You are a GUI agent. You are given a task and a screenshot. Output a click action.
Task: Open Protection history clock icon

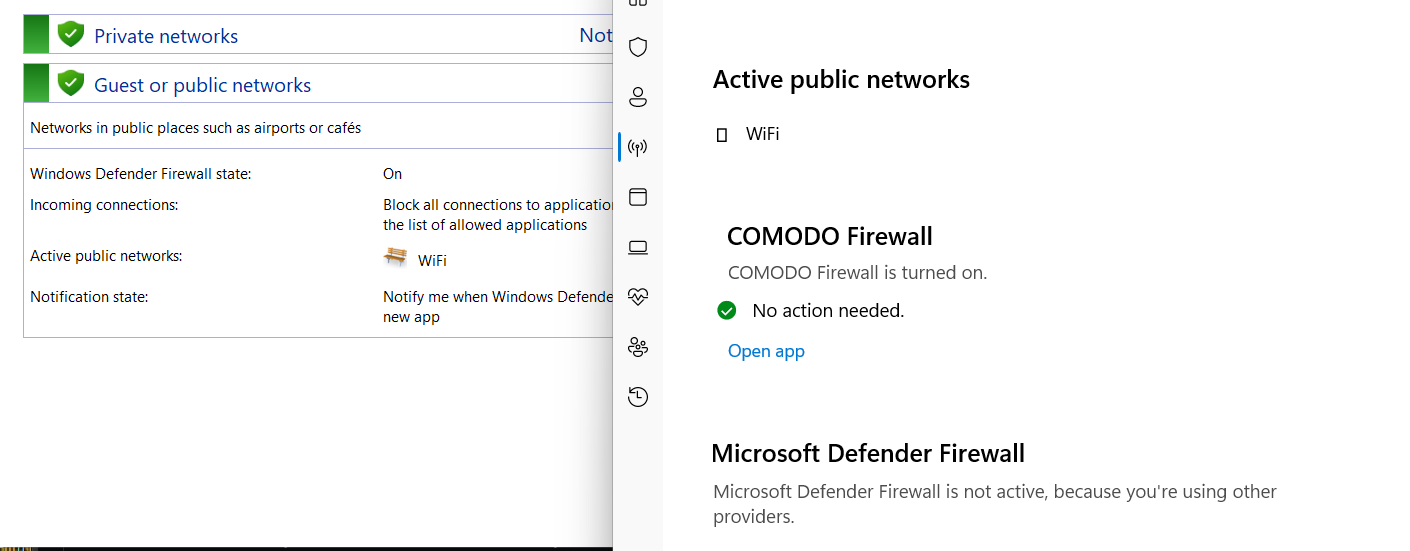638,397
